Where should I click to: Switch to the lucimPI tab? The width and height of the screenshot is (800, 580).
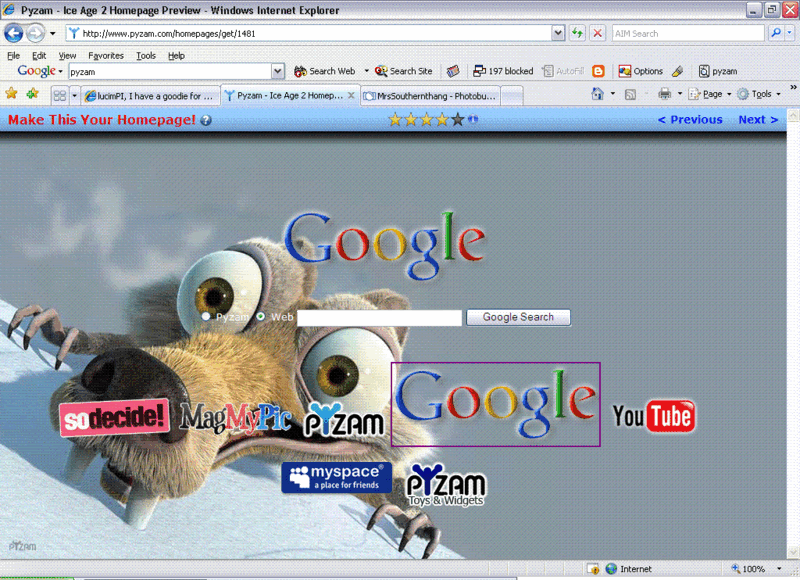[x=150, y=96]
